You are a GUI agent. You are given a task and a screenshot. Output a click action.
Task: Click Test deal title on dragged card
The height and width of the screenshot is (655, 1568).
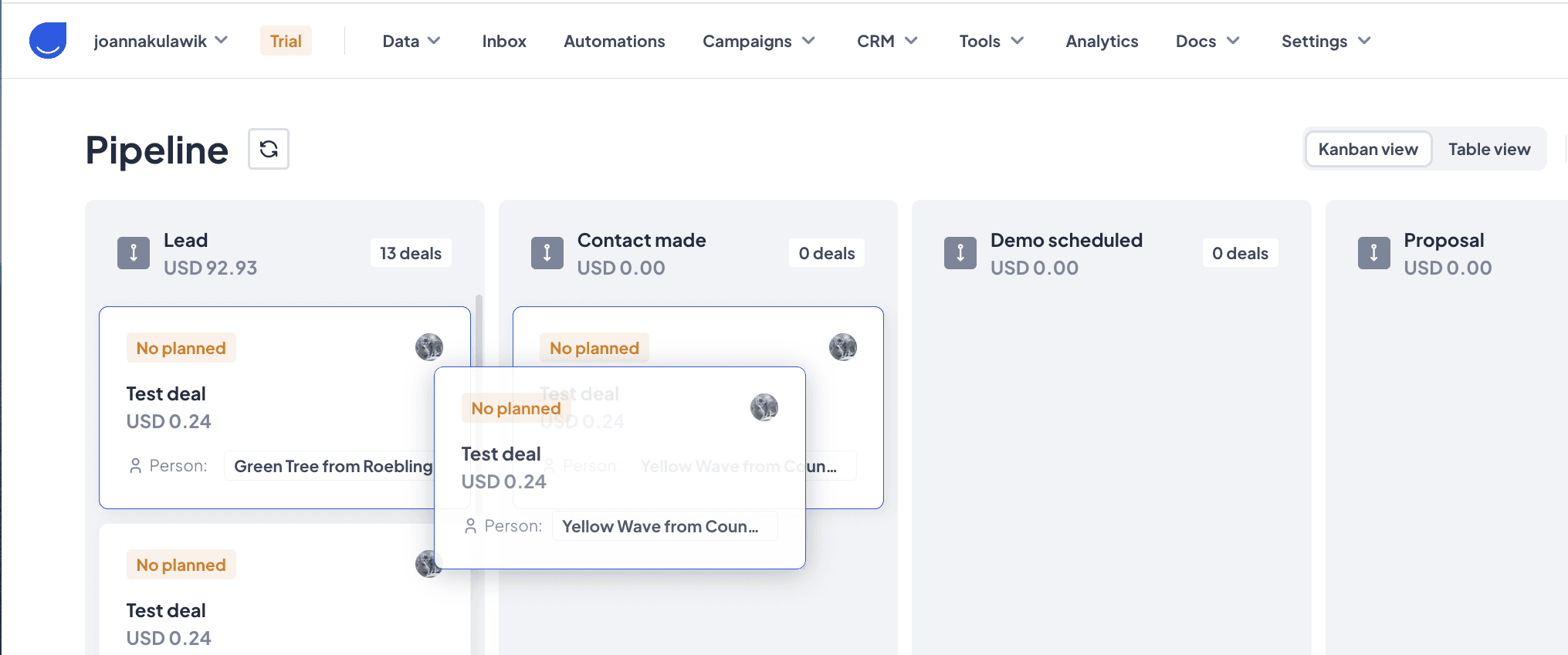click(x=501, y=454)
